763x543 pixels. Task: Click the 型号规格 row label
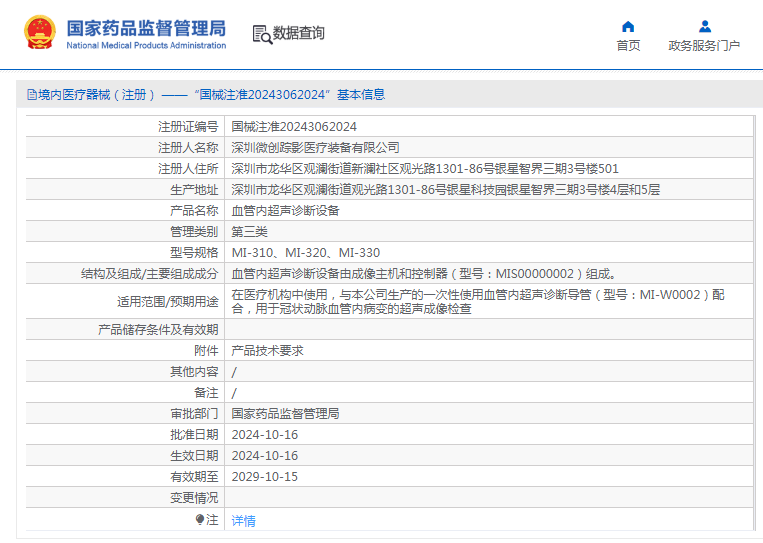click(x=194, y=253)
